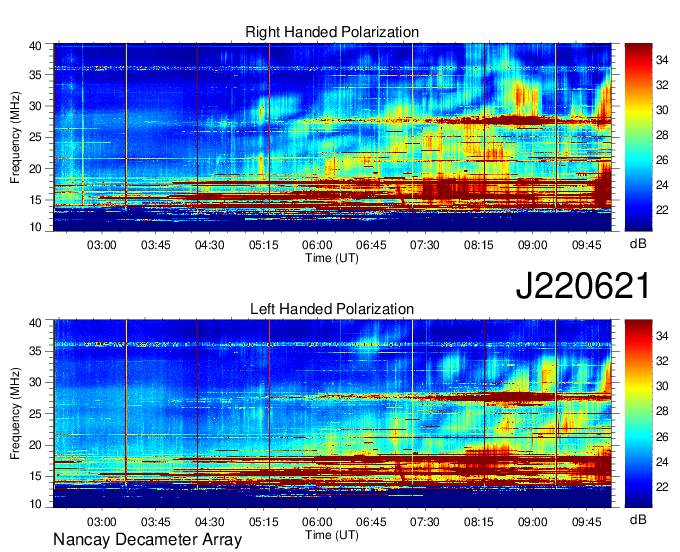This screenshot has height=552, width=680.
Task: Click "09:45" tick of Right Handed plot
Action: (586, 245)
